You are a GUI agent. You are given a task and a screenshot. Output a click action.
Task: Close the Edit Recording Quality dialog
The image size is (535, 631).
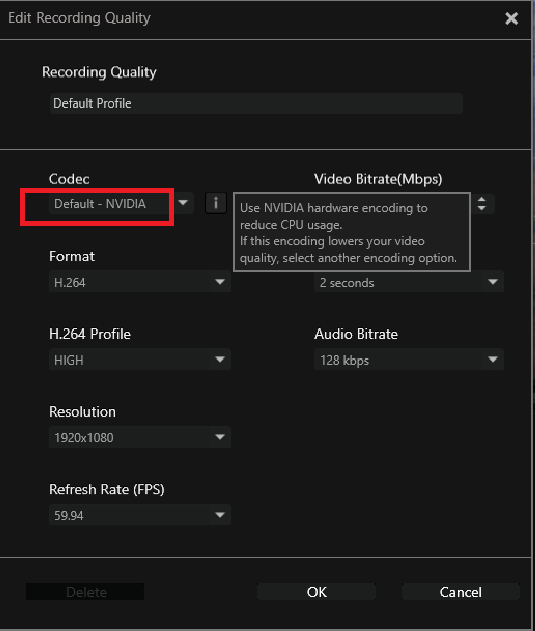click(512, 19)
